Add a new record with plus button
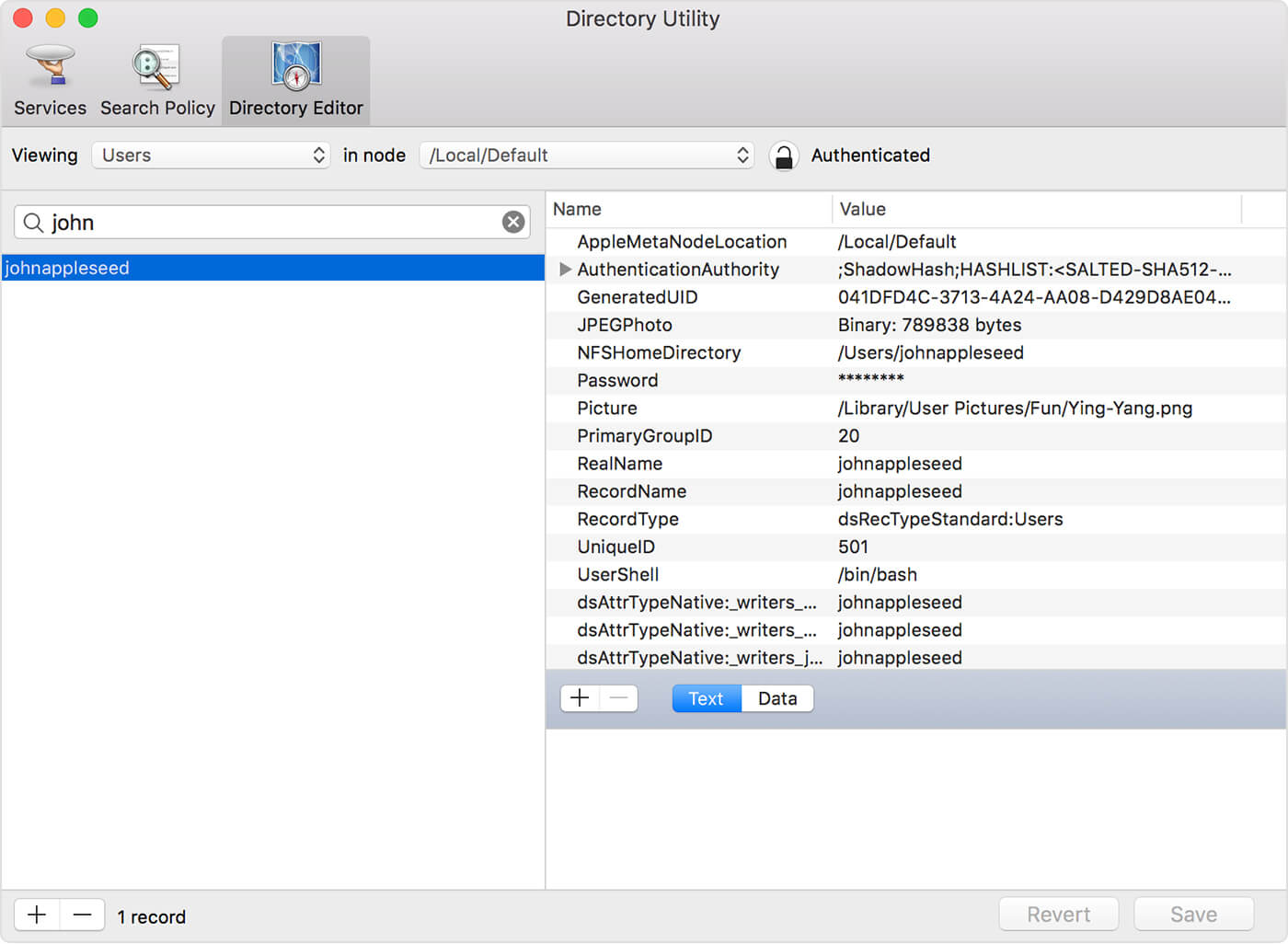 click(x=37, y=915)
